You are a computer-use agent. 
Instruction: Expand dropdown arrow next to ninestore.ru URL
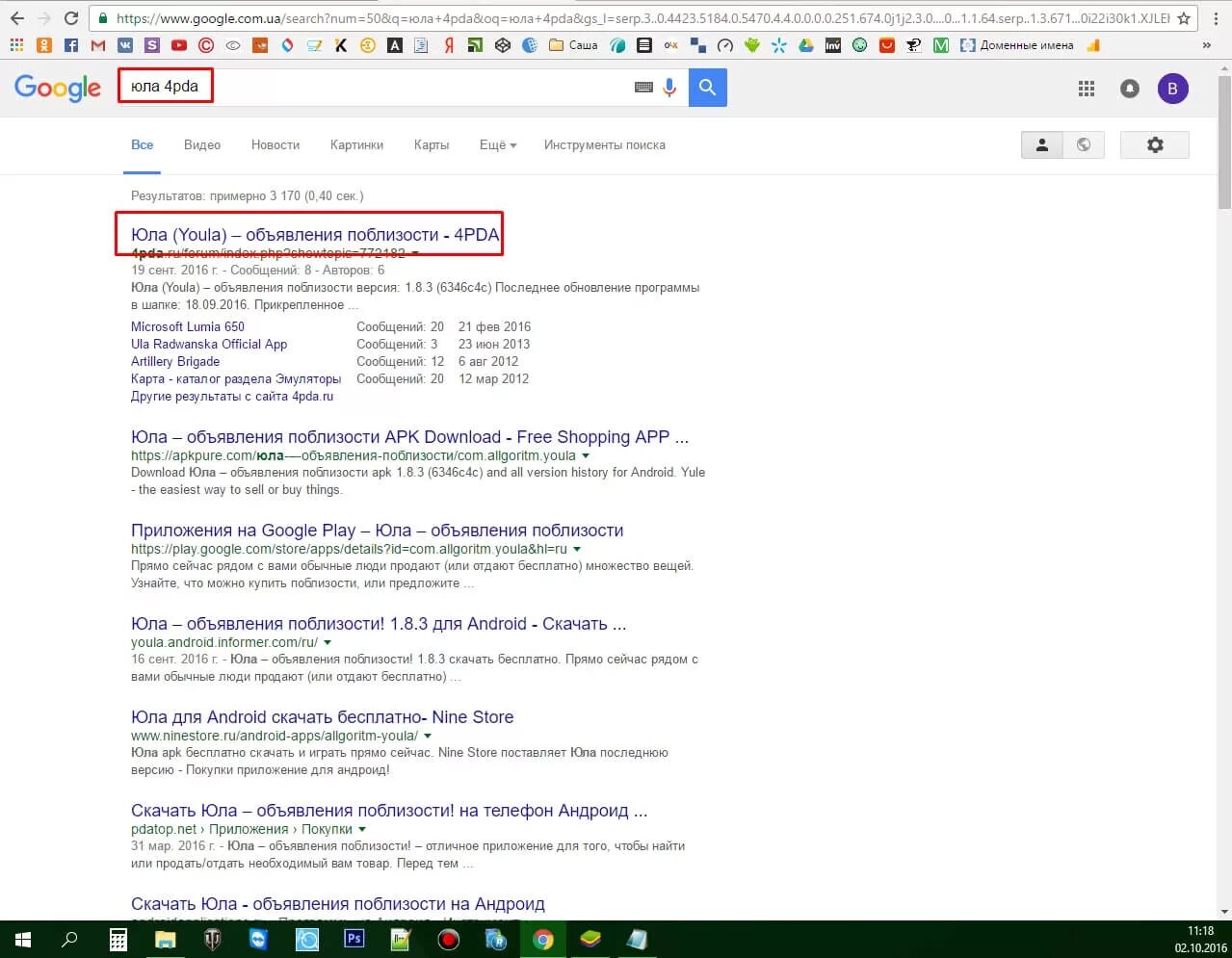tap(428, 736)
